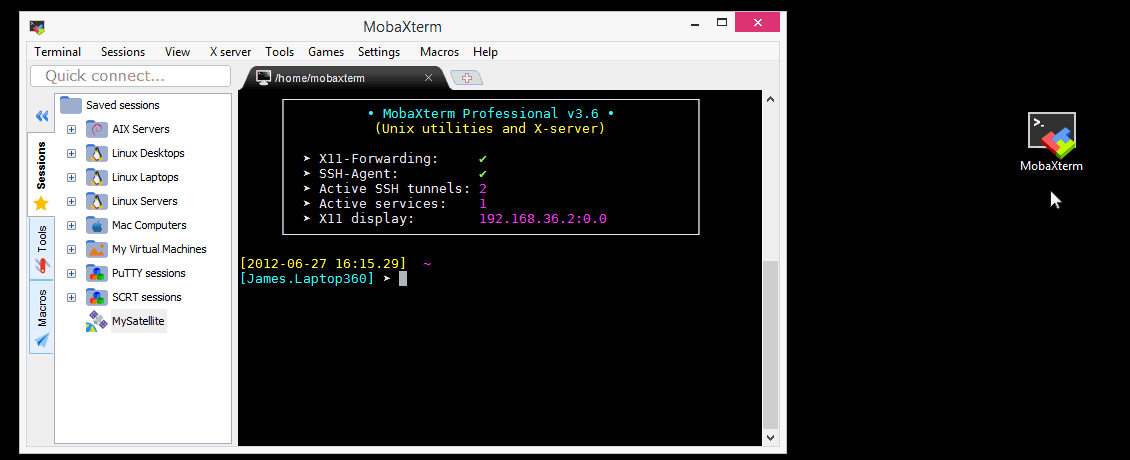Open the MobaXterm desktop shortcut icon
Screen dimensions: 1130x460
tap(1051, 135)
